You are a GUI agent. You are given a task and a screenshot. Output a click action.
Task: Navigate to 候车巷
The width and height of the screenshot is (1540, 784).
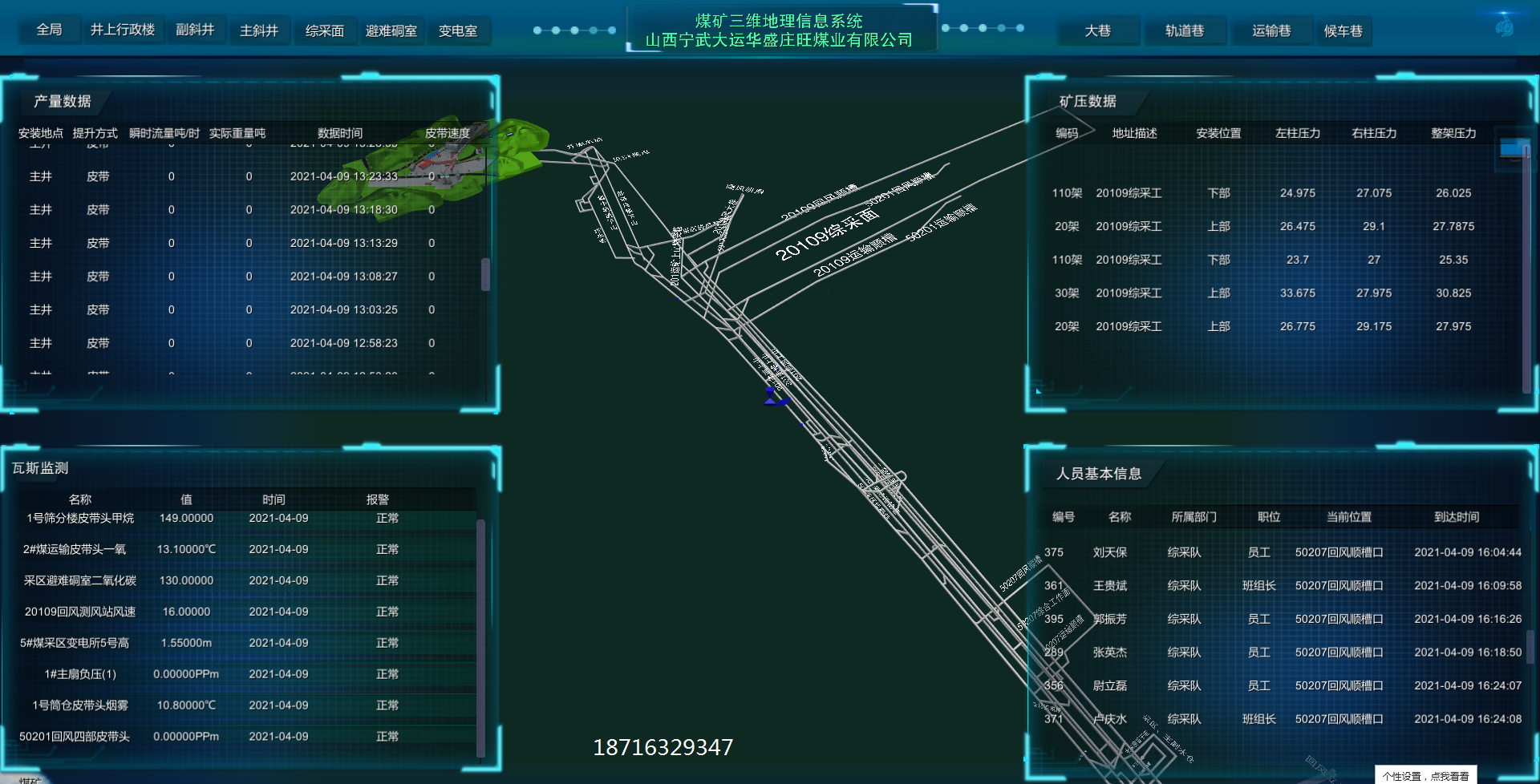coord(1343,30)
